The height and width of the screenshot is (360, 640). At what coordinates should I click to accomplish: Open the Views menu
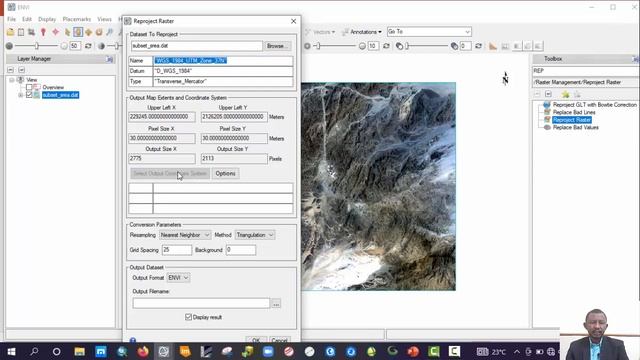[104, 19]
